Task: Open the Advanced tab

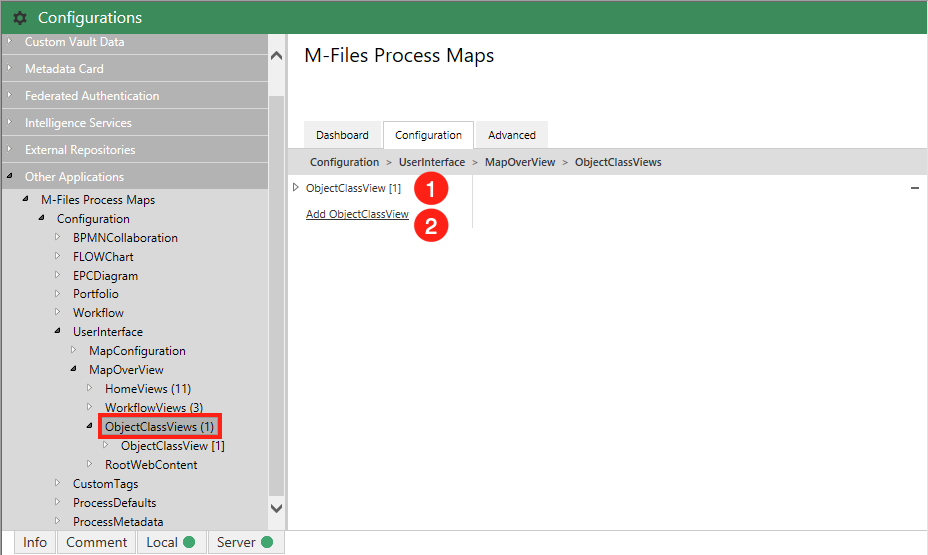Action: [511, 135]
